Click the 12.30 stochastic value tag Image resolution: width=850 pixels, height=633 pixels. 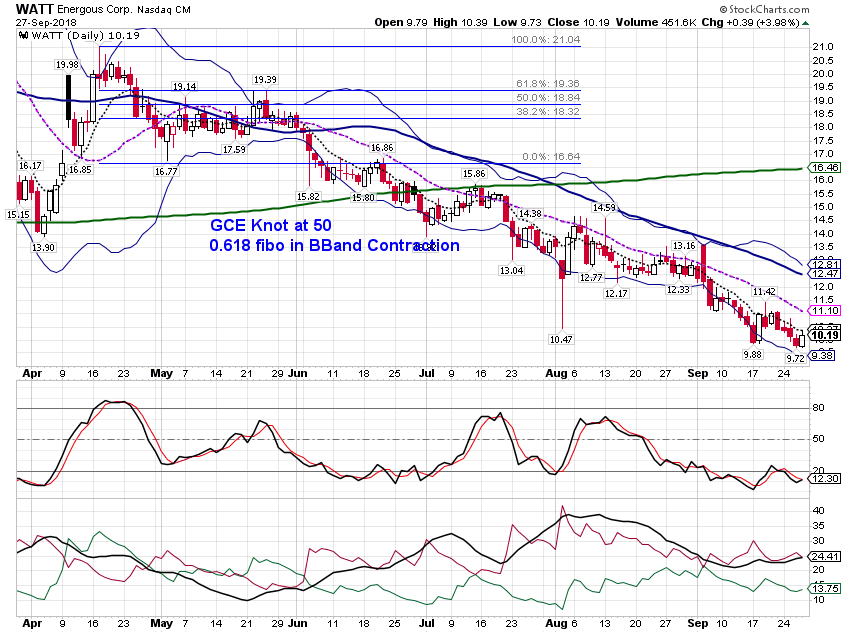pyautogui.click(x=825, y=479)
